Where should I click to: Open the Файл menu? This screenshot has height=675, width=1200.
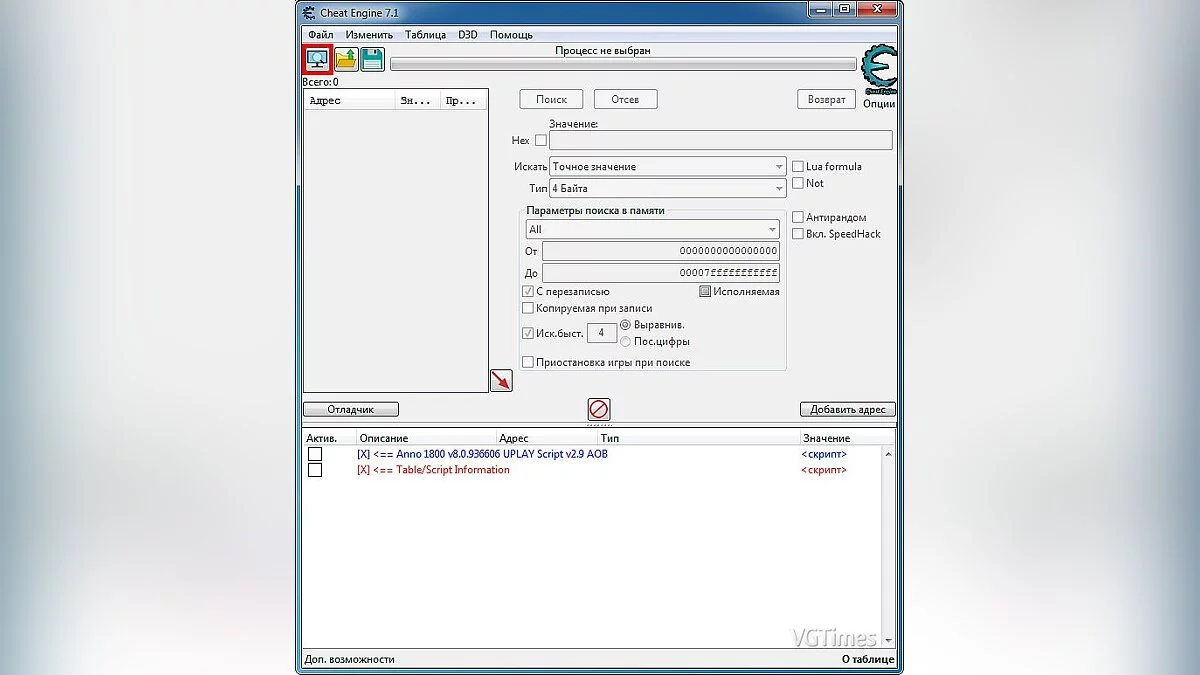pyautogui.click(x=320, y=35)
